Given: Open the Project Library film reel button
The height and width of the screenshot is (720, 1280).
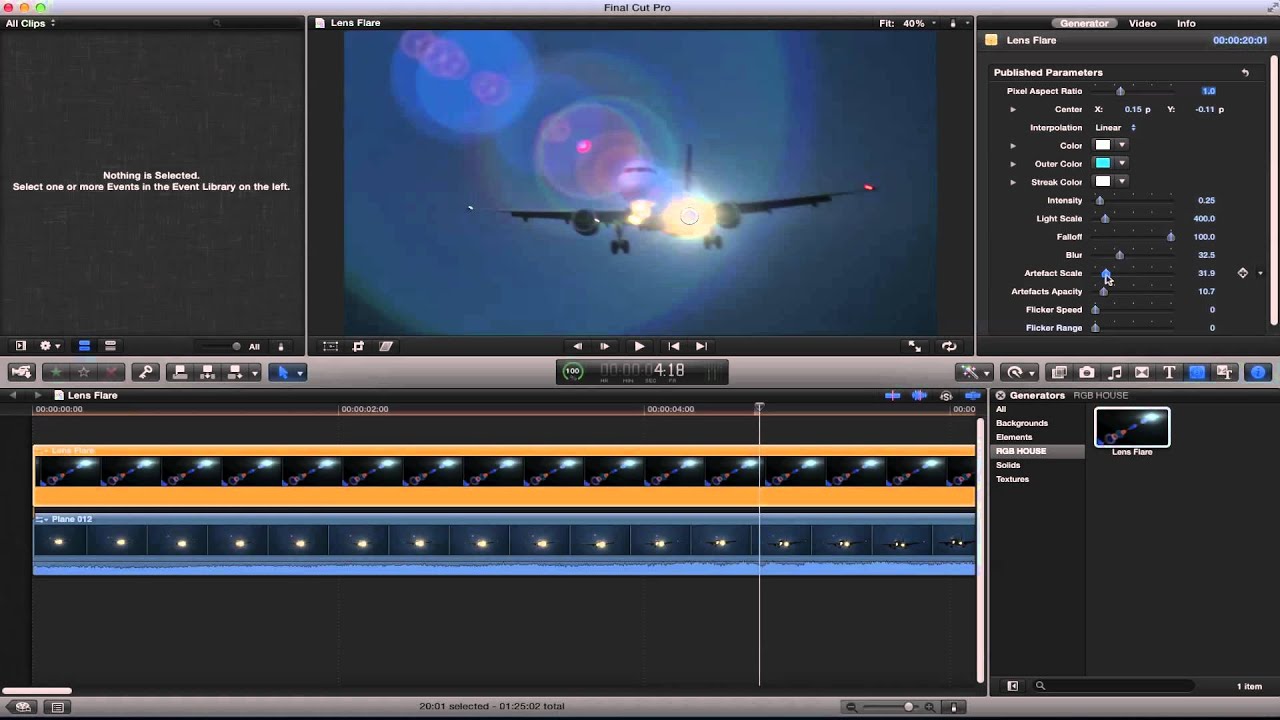Looking at the screenshot, I should click(x=23, y=707).
